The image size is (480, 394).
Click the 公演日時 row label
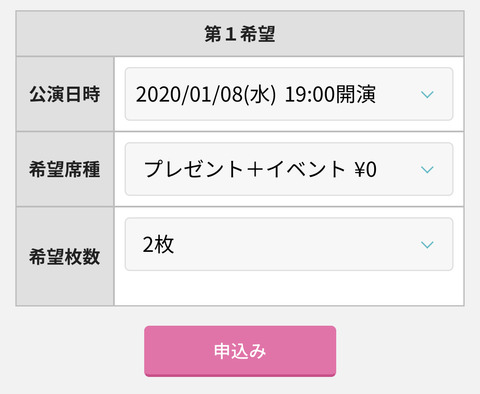click(65, 94)
